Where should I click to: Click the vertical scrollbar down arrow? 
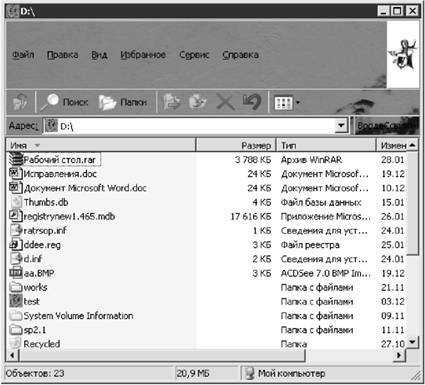pyautogui.click(x=412, y=341)
